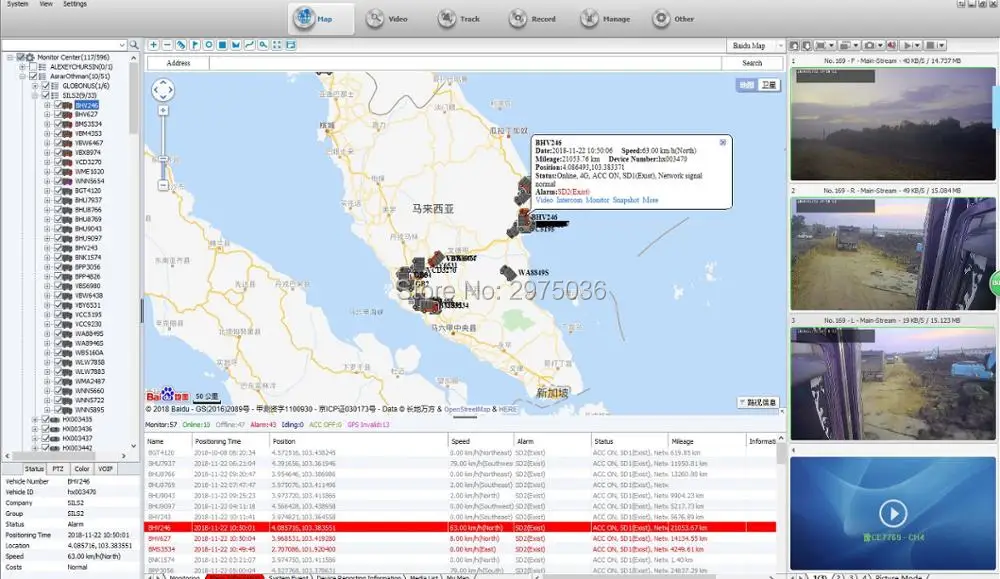The height and width of the screenshot is (579, 1000).
Task: Expand the GLOBONUS tree node
Action: pyautogui.click(x=35, y=85)
